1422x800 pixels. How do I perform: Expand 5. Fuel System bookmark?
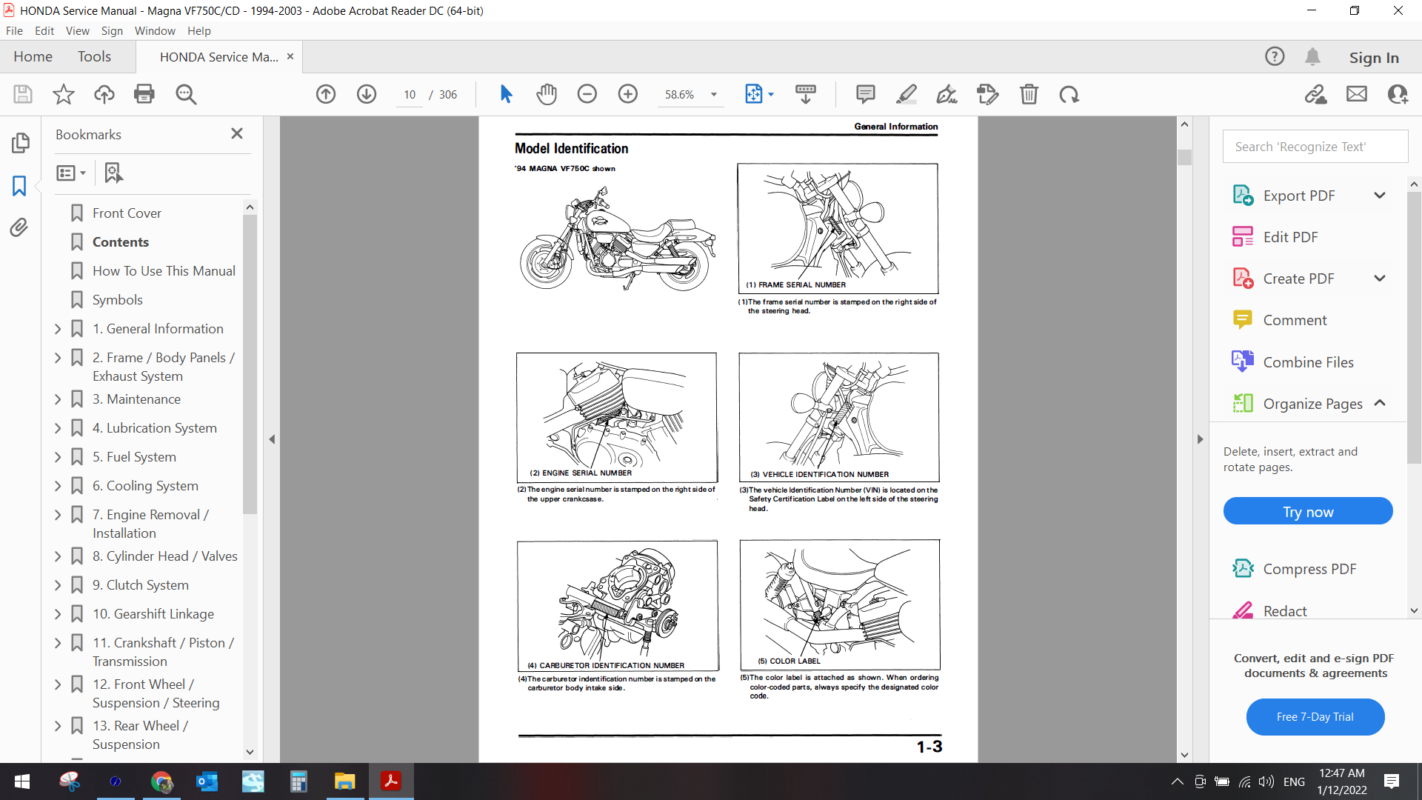(x=57, y=457)
